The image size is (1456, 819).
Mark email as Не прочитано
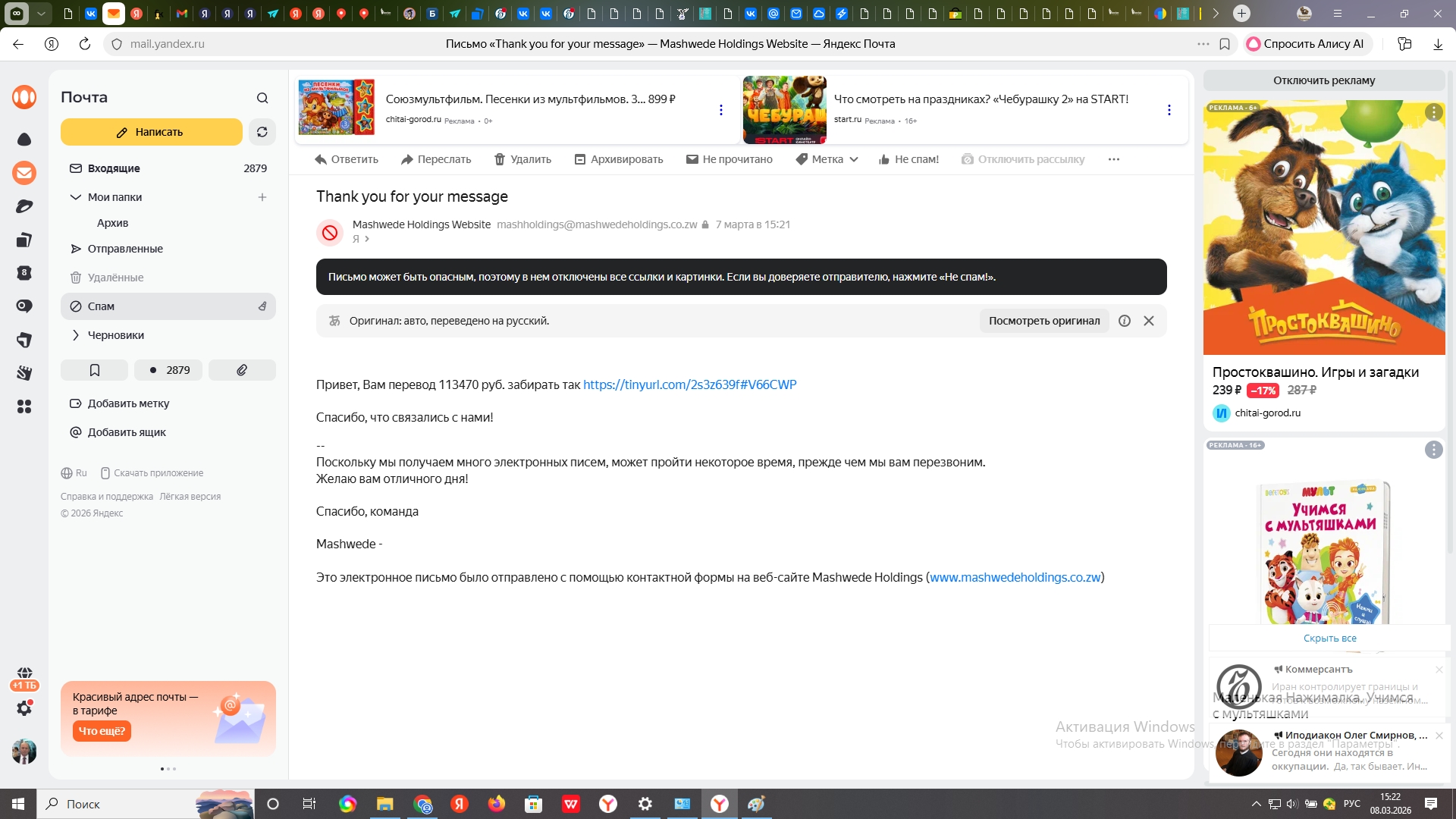pos(729,159)
